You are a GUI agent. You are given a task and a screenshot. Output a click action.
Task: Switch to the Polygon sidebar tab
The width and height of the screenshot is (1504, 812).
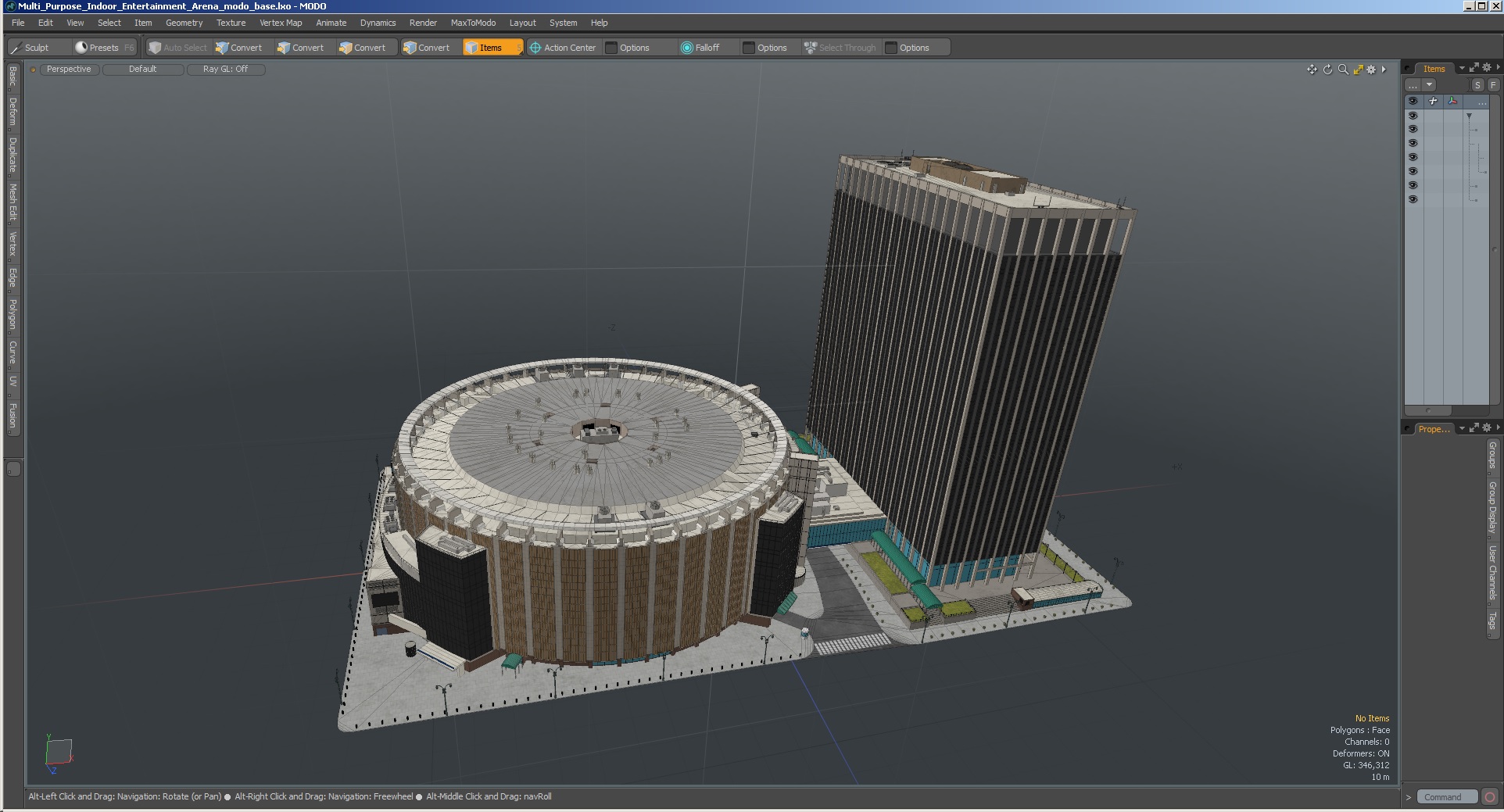[x=13, y=315]
